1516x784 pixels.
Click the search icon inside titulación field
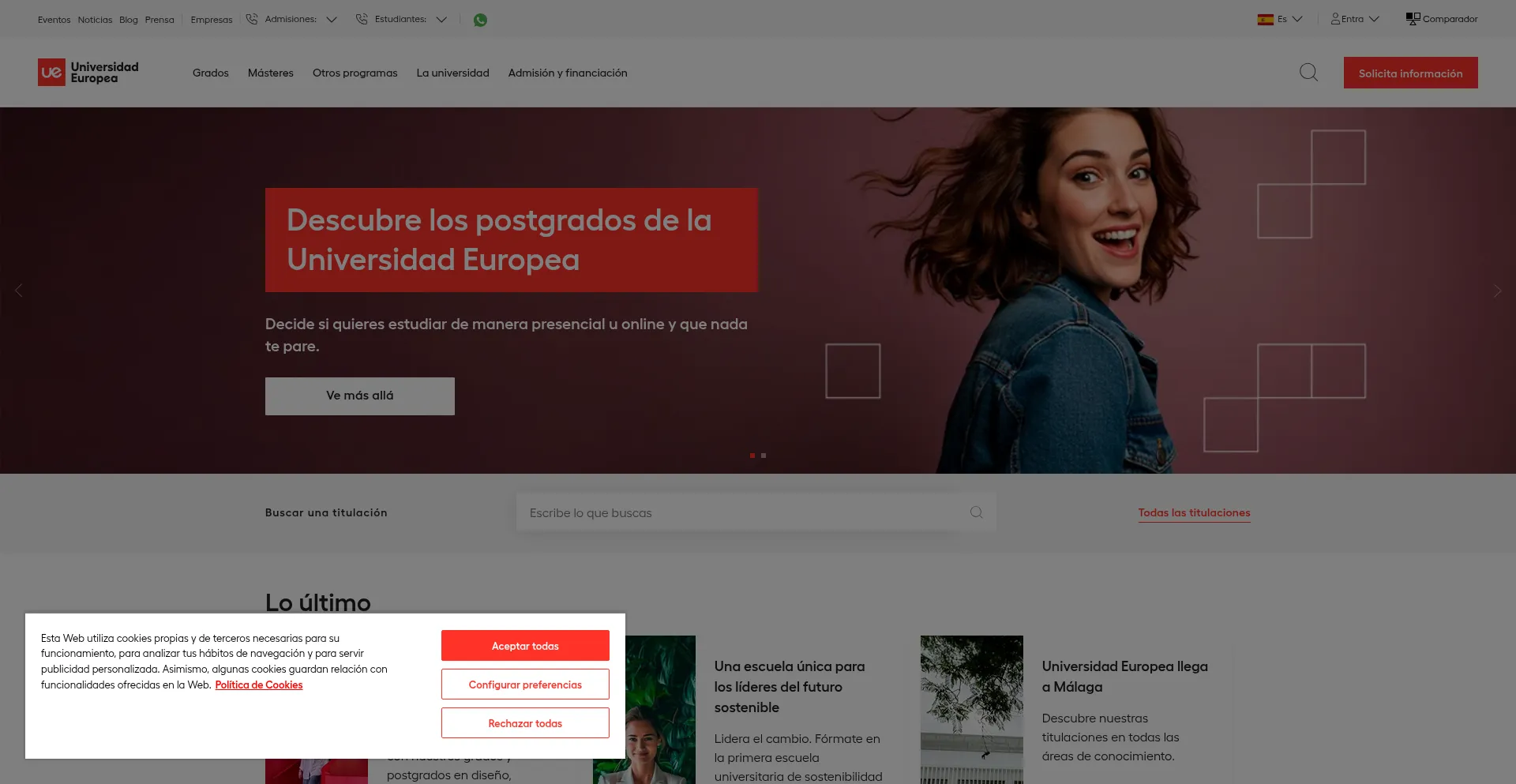976,512
